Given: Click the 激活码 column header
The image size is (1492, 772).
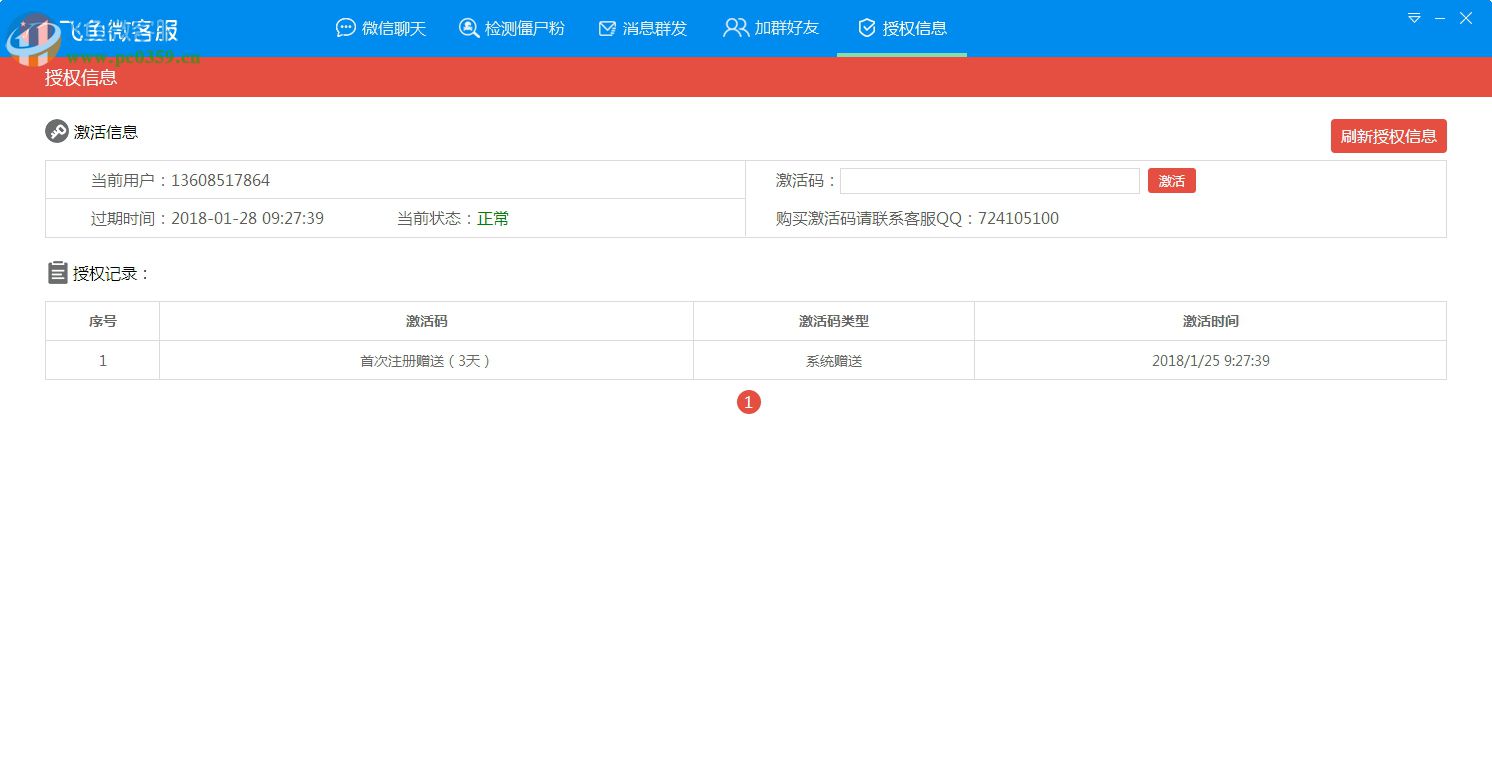Looking at the screenshot, I should coord(427,321).
